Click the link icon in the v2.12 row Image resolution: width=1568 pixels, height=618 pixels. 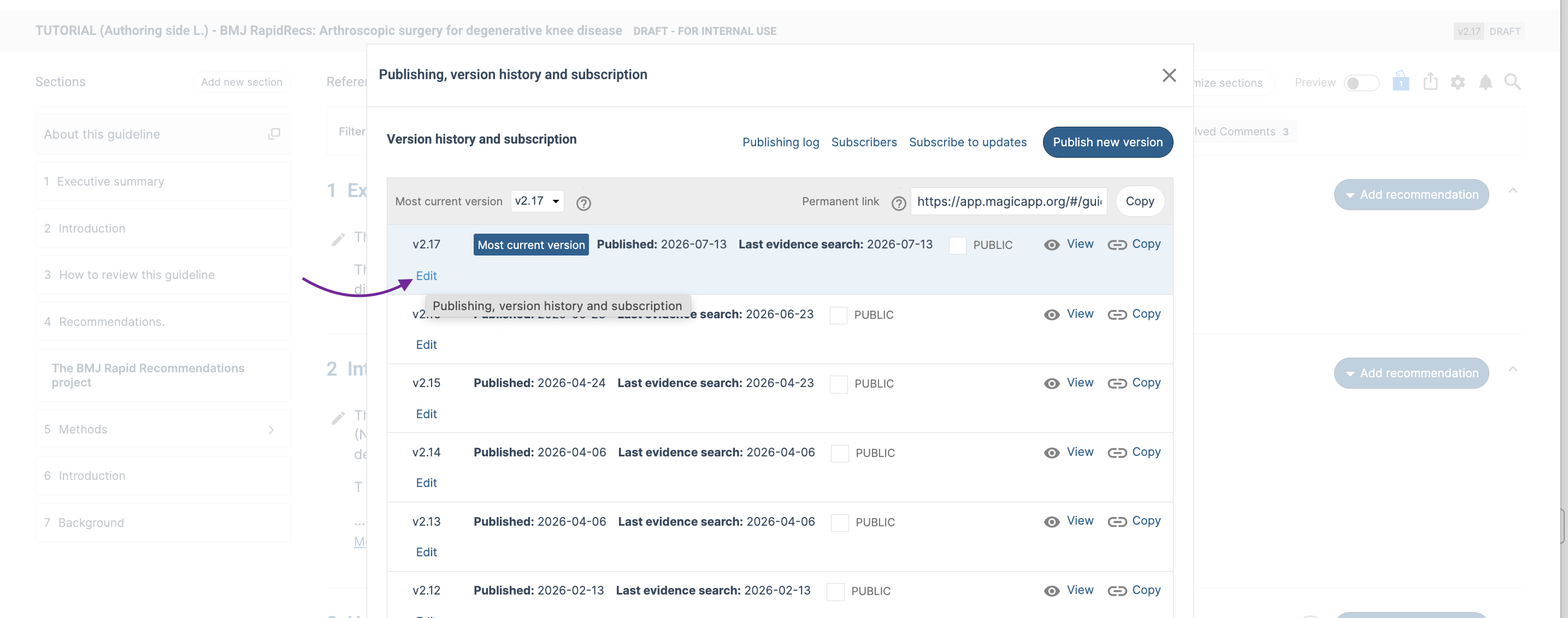pos(1117,591)
